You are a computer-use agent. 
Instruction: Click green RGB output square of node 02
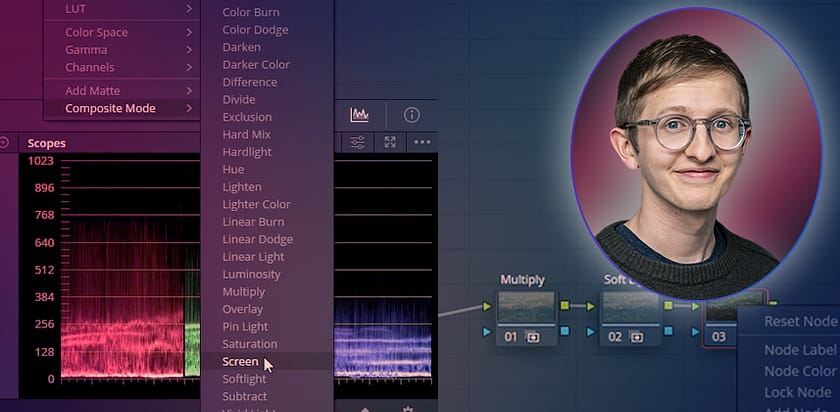669,305
